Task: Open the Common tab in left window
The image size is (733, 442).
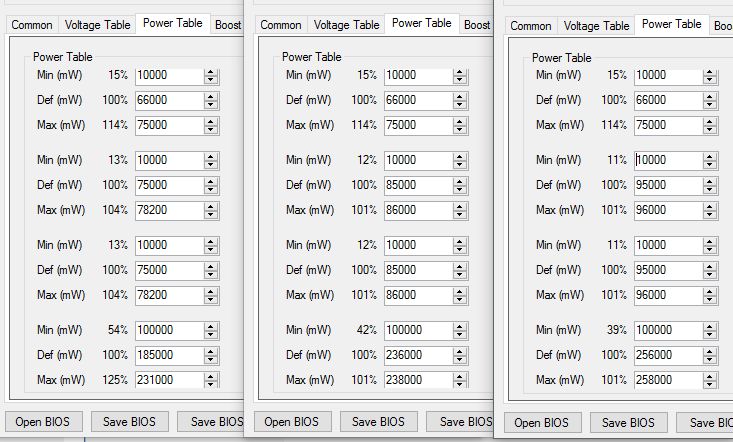Action: [32, 25]
